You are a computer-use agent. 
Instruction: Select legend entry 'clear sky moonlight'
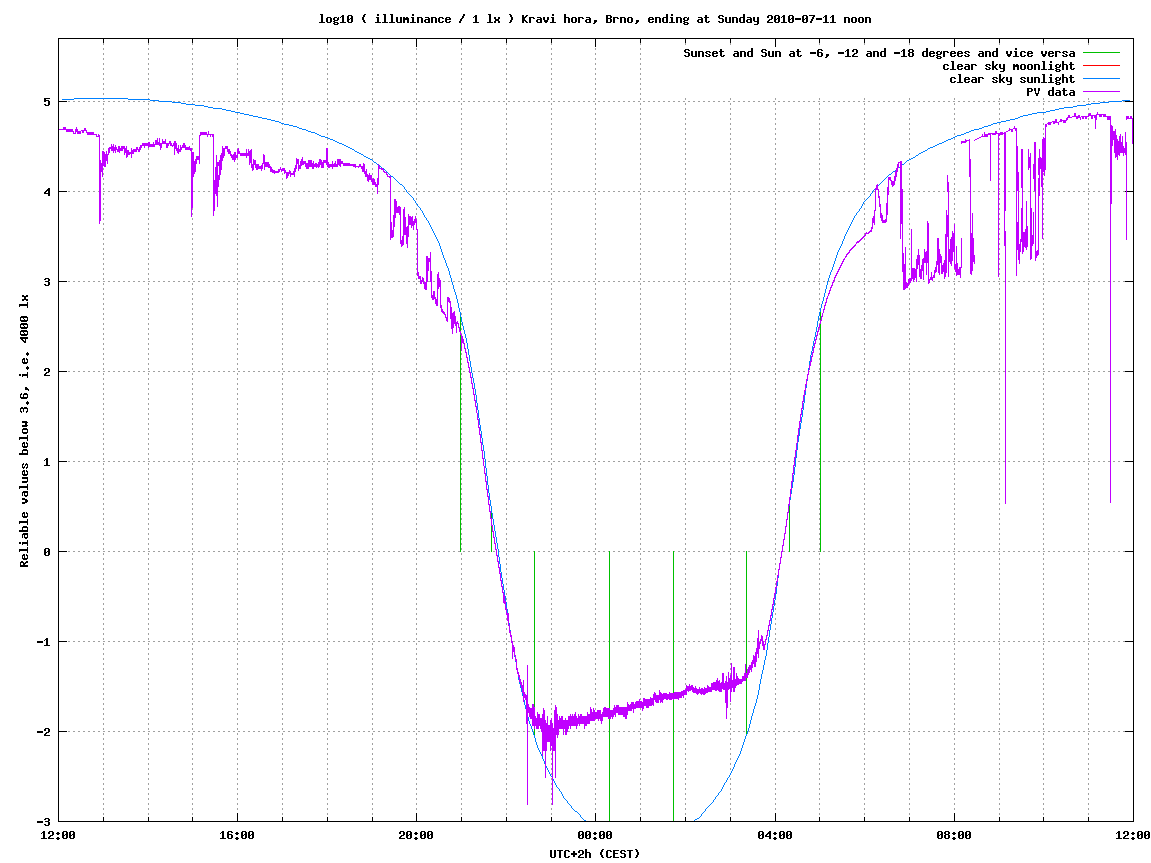(x=1009, y=66)
